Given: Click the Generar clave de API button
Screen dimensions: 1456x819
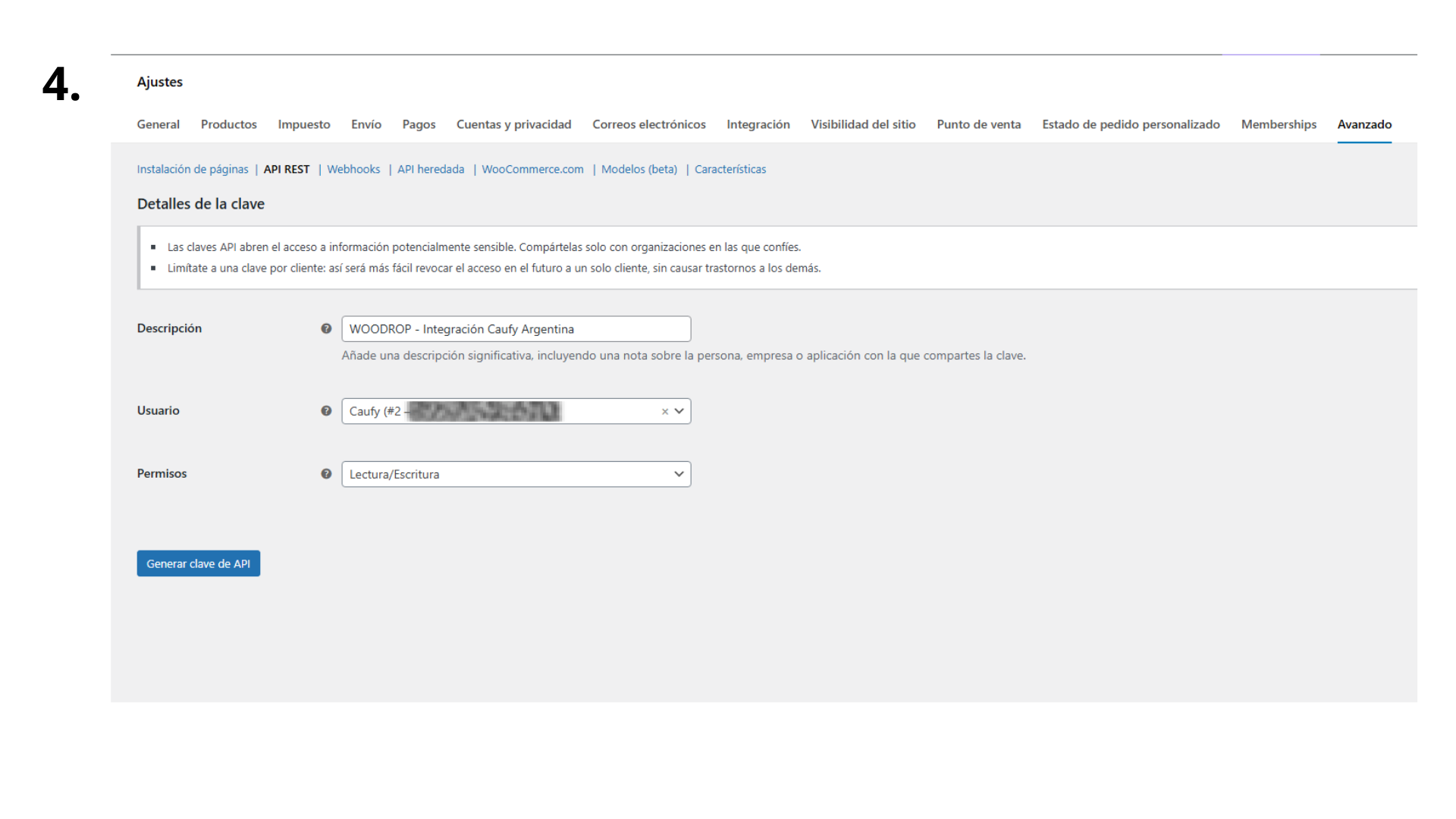Looking at the screenshot, I should (198, 563).
